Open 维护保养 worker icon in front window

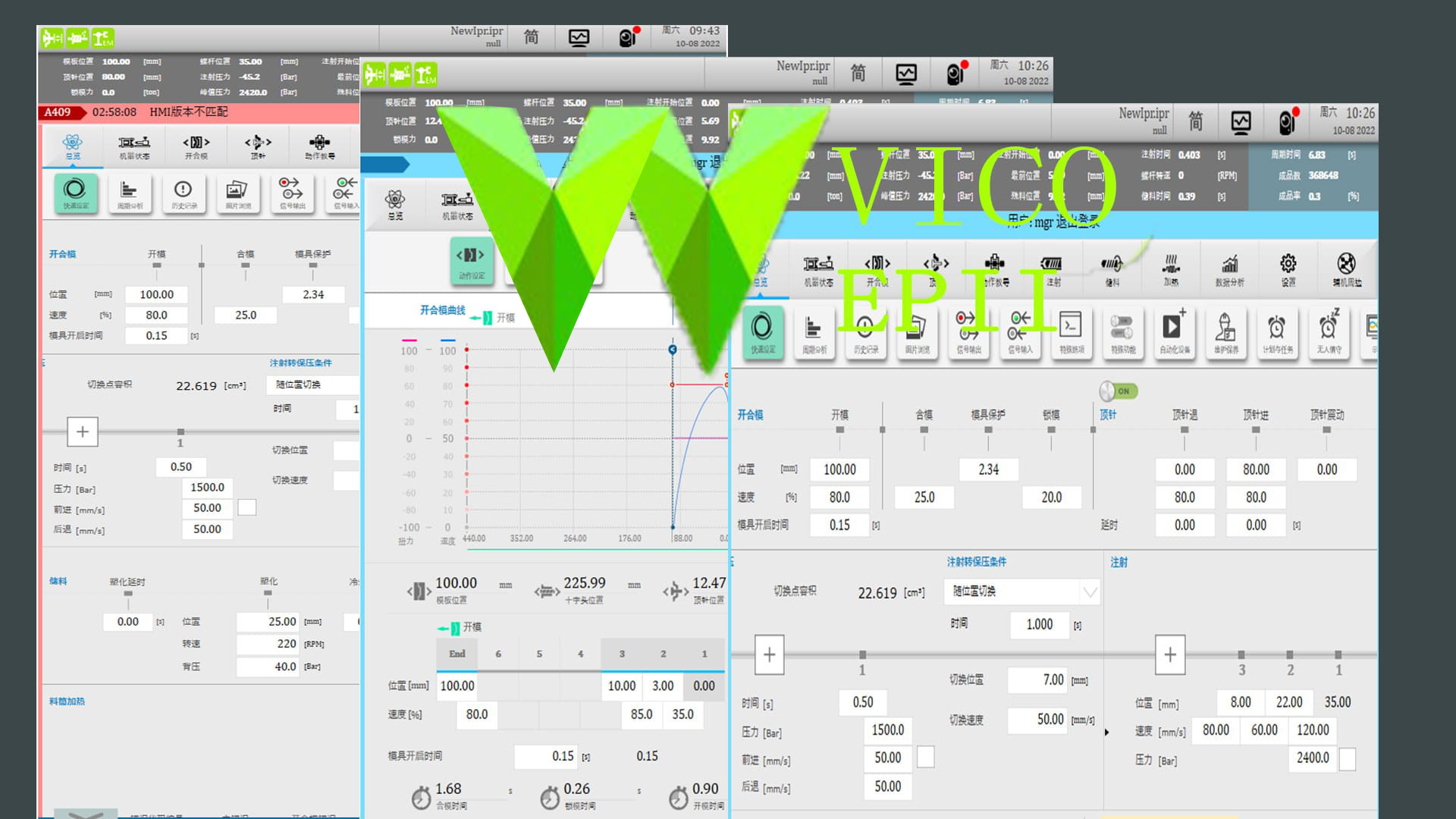(x=1226, y=332)
